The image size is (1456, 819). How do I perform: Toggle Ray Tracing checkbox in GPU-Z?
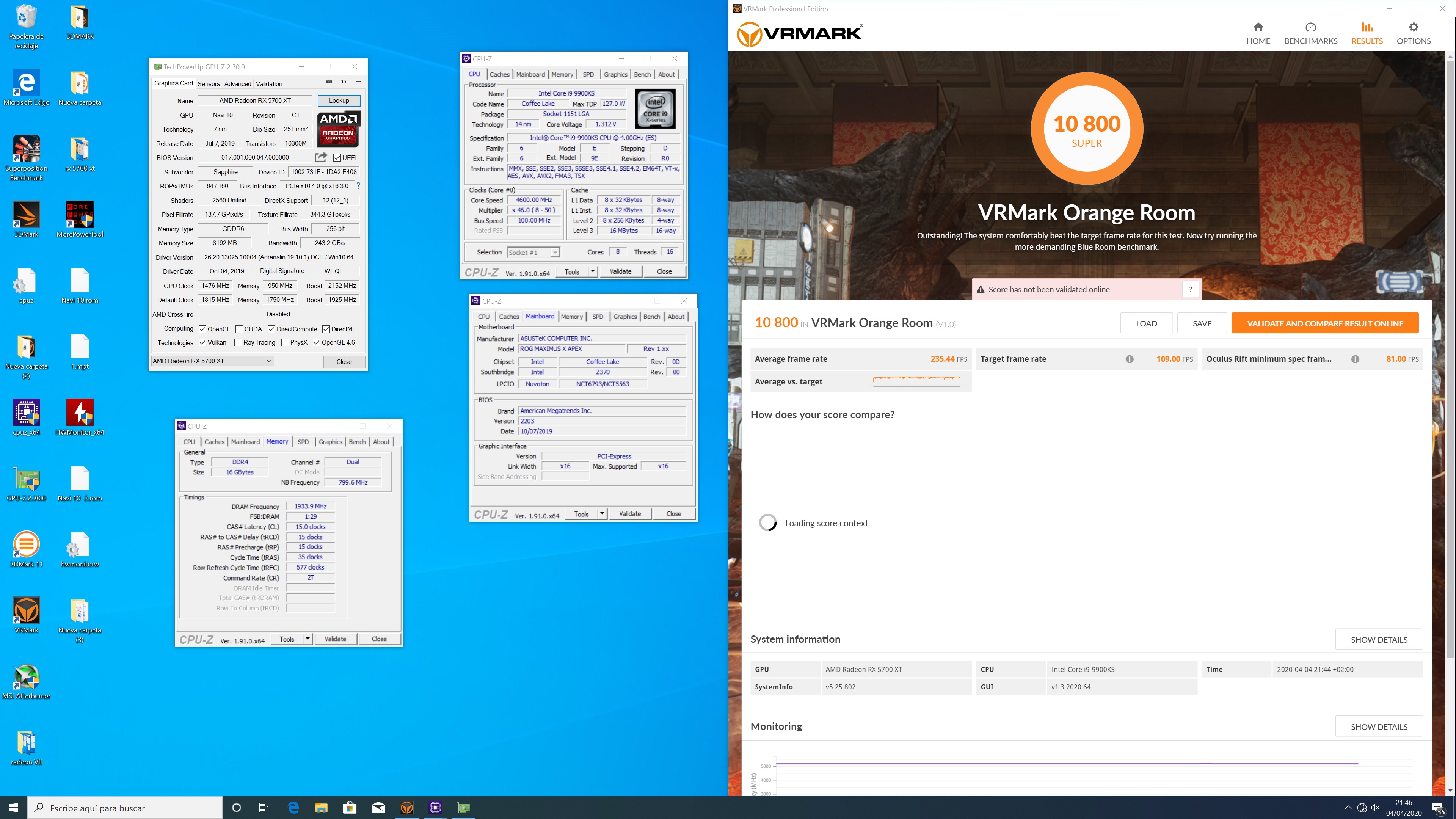(x=238, y=342)
